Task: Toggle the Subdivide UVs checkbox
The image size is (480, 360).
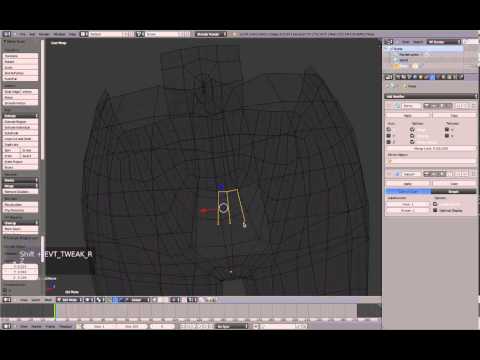Action: click(435, 204)
